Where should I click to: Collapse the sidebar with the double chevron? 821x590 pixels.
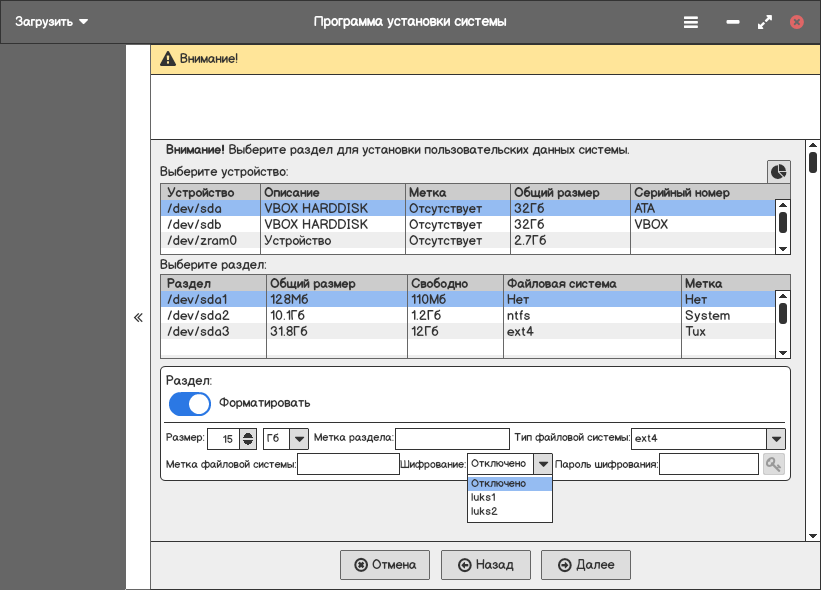138,317
